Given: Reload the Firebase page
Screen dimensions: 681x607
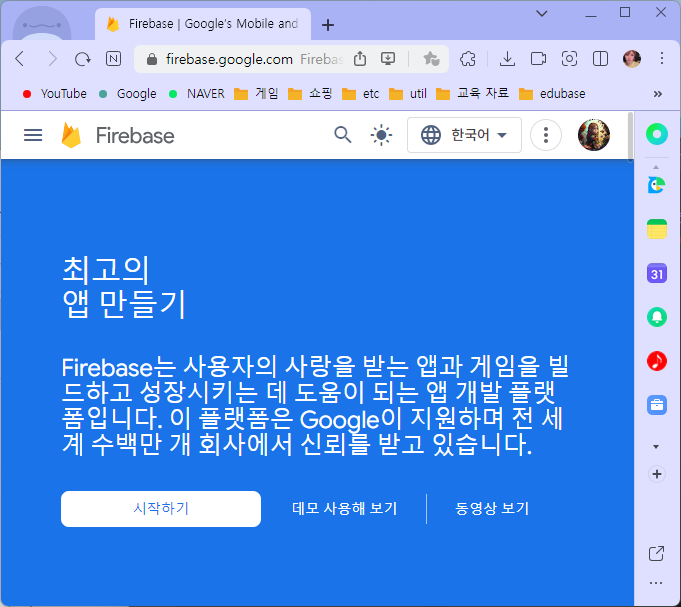Looking at the screenshot, I should coord(83,59).
